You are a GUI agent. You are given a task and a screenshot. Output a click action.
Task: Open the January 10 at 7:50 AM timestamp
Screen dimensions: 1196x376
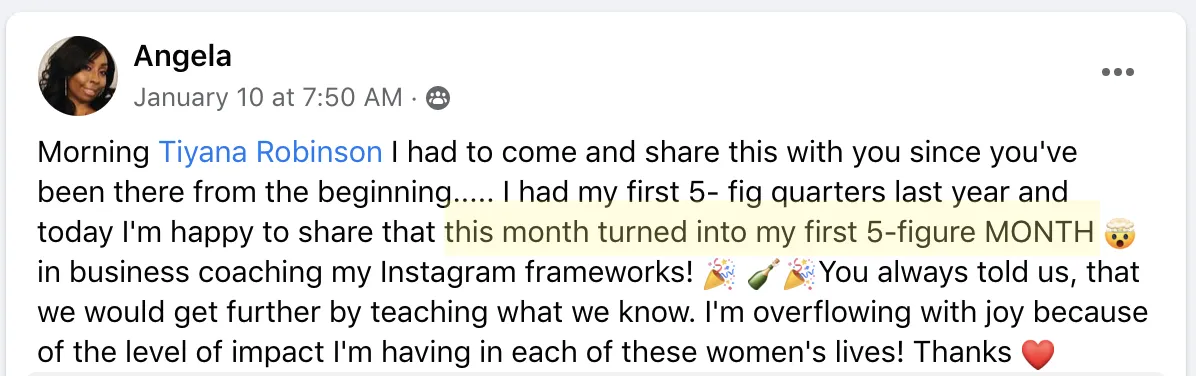[268, 98]
